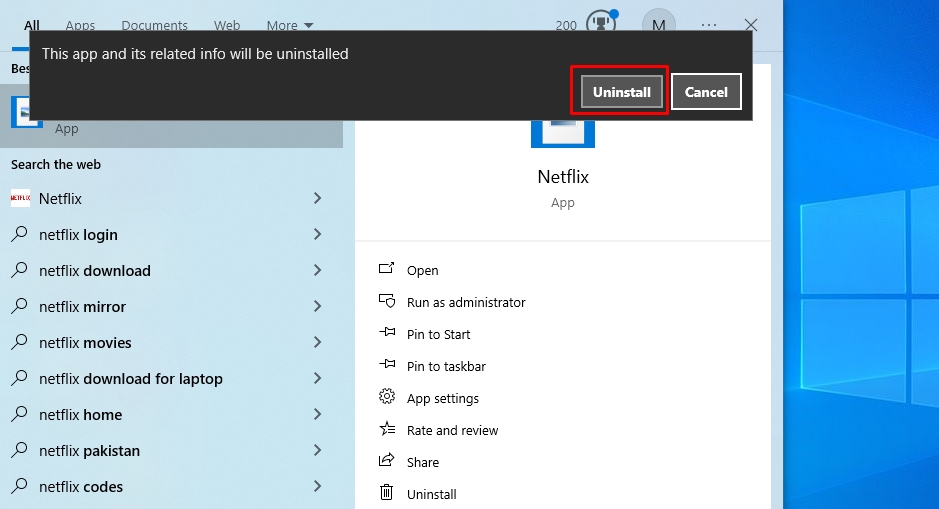The image size is (939, 509).
Task: Click the Rate and review star icon
Action: coord(387,428)
